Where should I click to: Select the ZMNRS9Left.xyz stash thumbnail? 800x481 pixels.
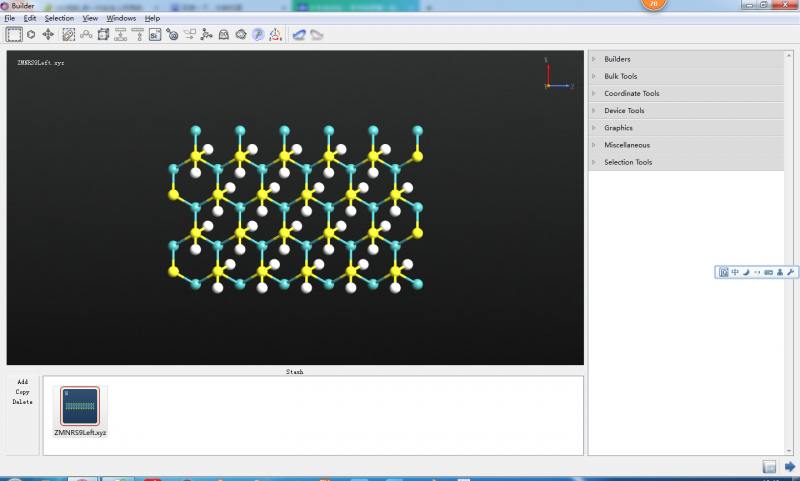pyautogui.click(x=79, y=407)
